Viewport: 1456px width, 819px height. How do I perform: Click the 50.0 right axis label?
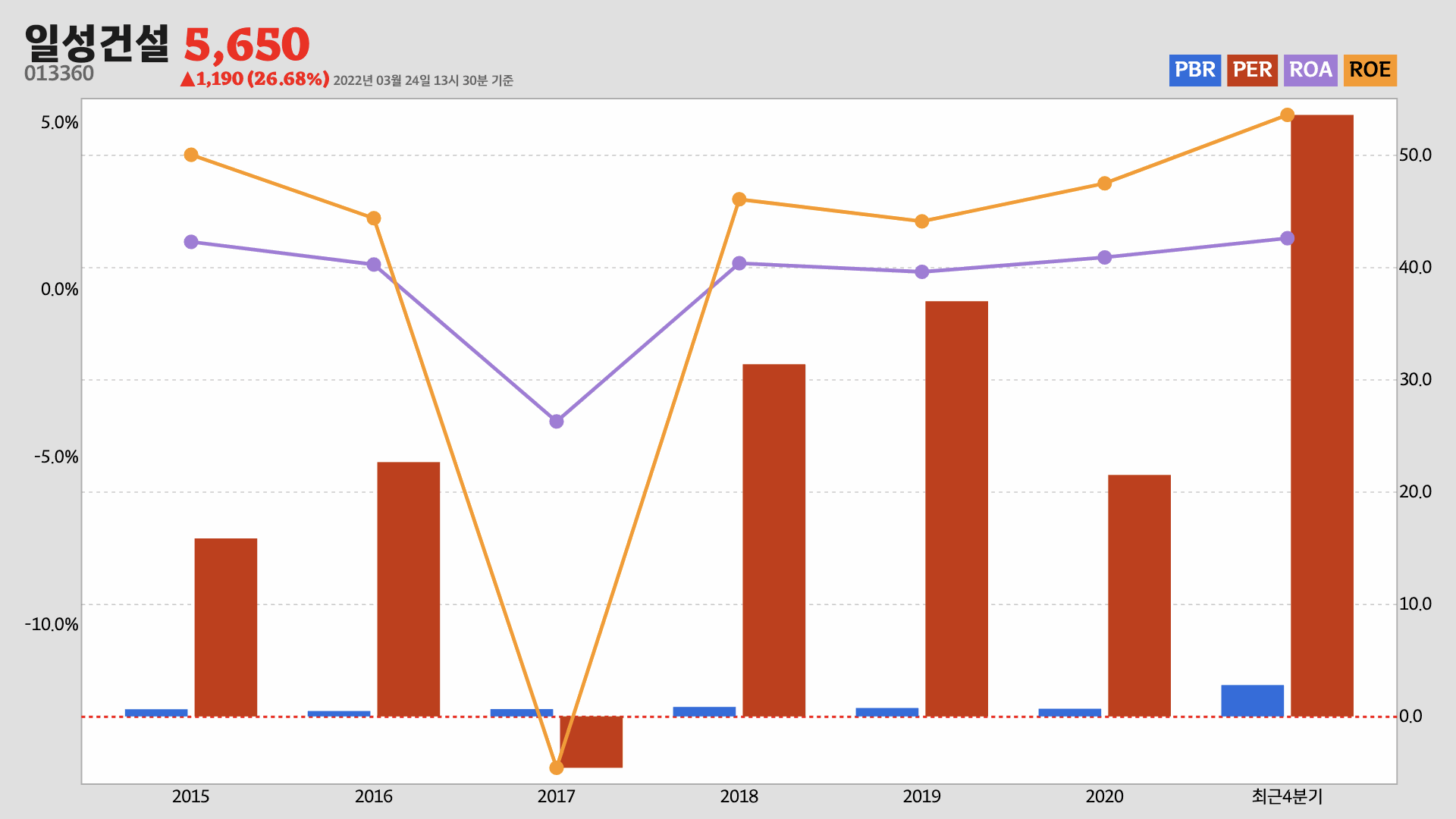pyautogui.click(x=1415, y=155)
